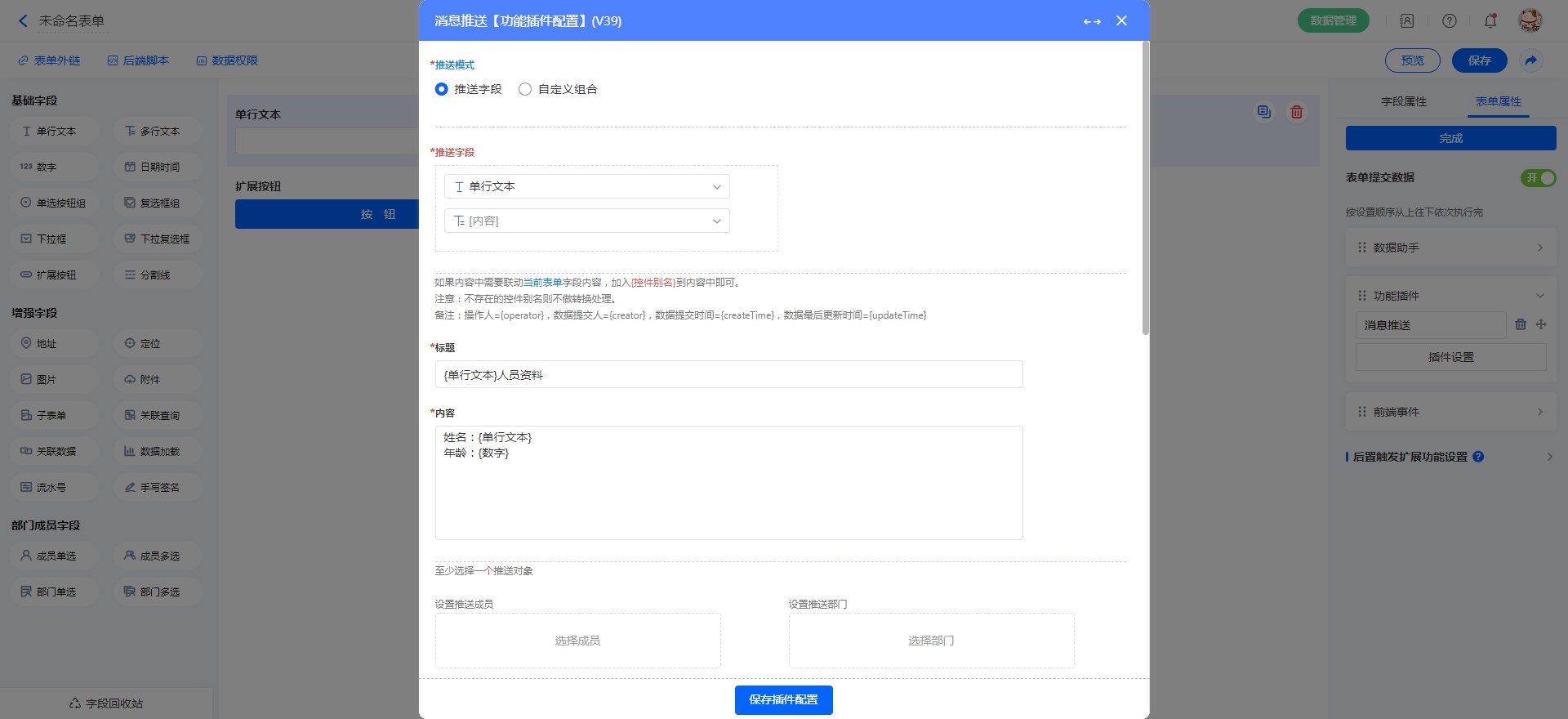Select the 自定义组合 radio option
1568x719 pixels.
pos(525,89)
